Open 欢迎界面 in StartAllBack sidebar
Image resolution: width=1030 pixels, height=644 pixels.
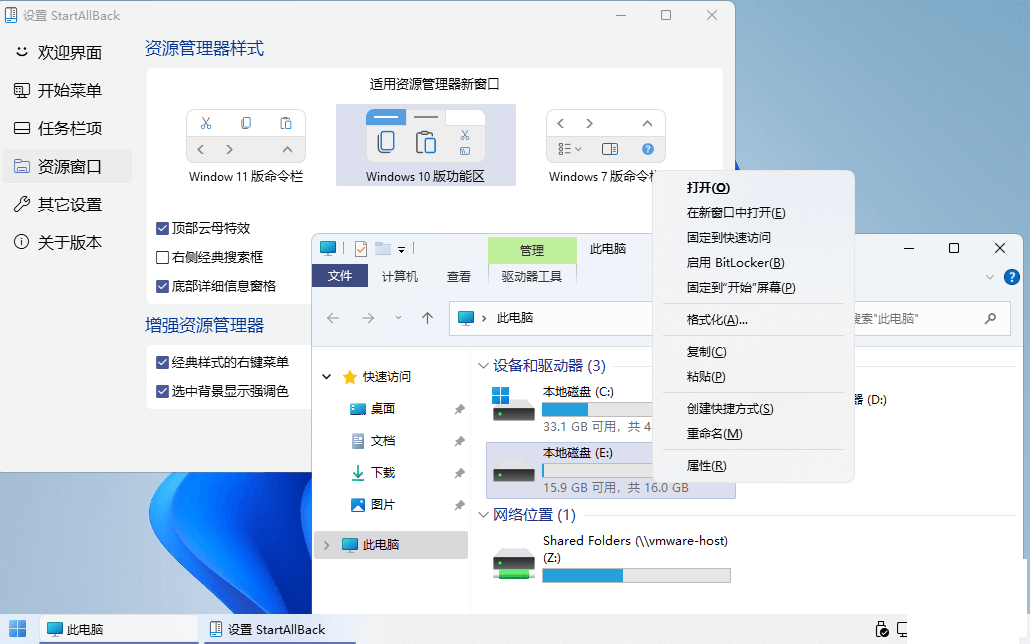pyautogui.click(x=69, y=52)
